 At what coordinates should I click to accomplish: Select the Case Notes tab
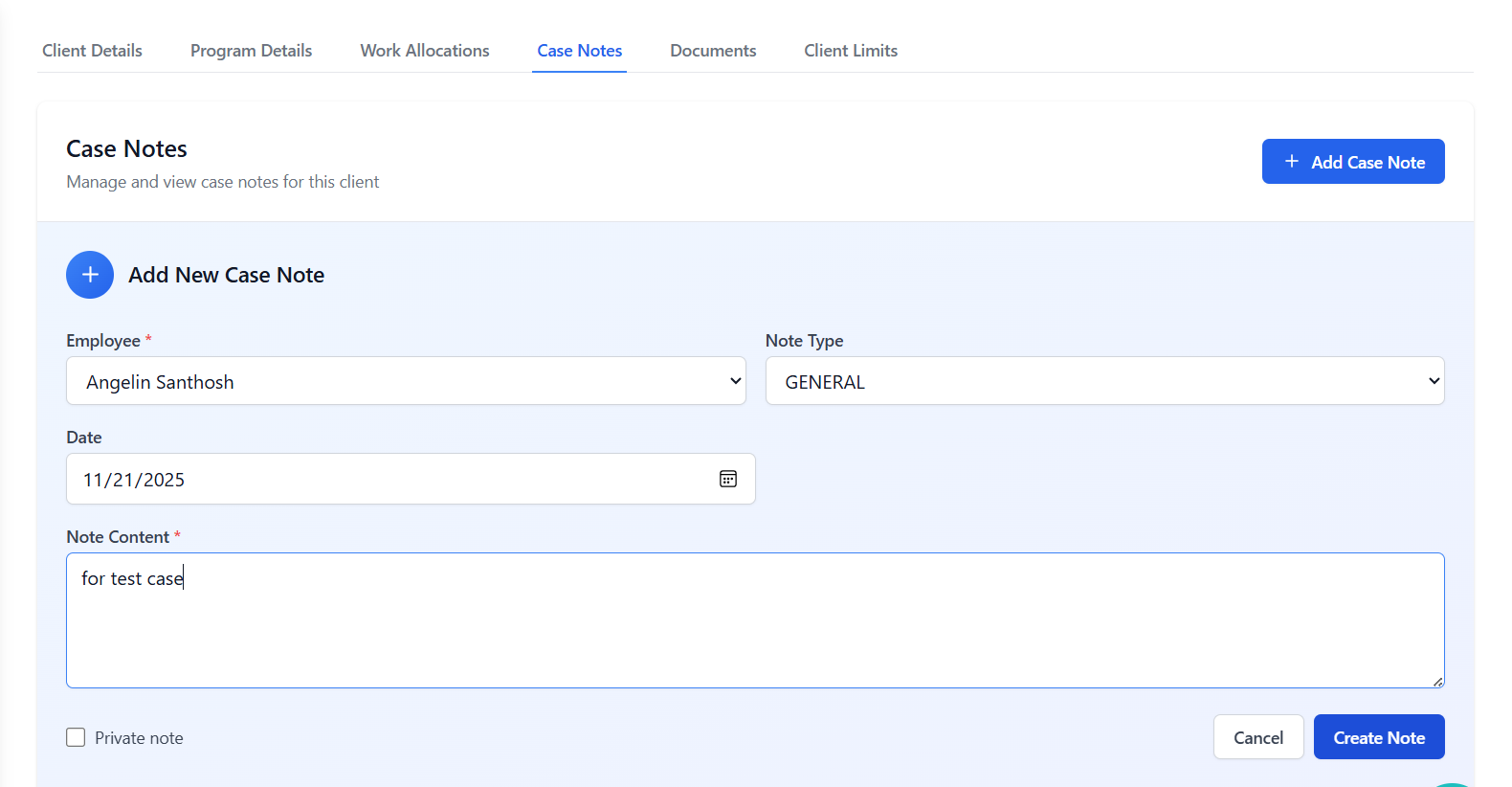coord(579,51)
